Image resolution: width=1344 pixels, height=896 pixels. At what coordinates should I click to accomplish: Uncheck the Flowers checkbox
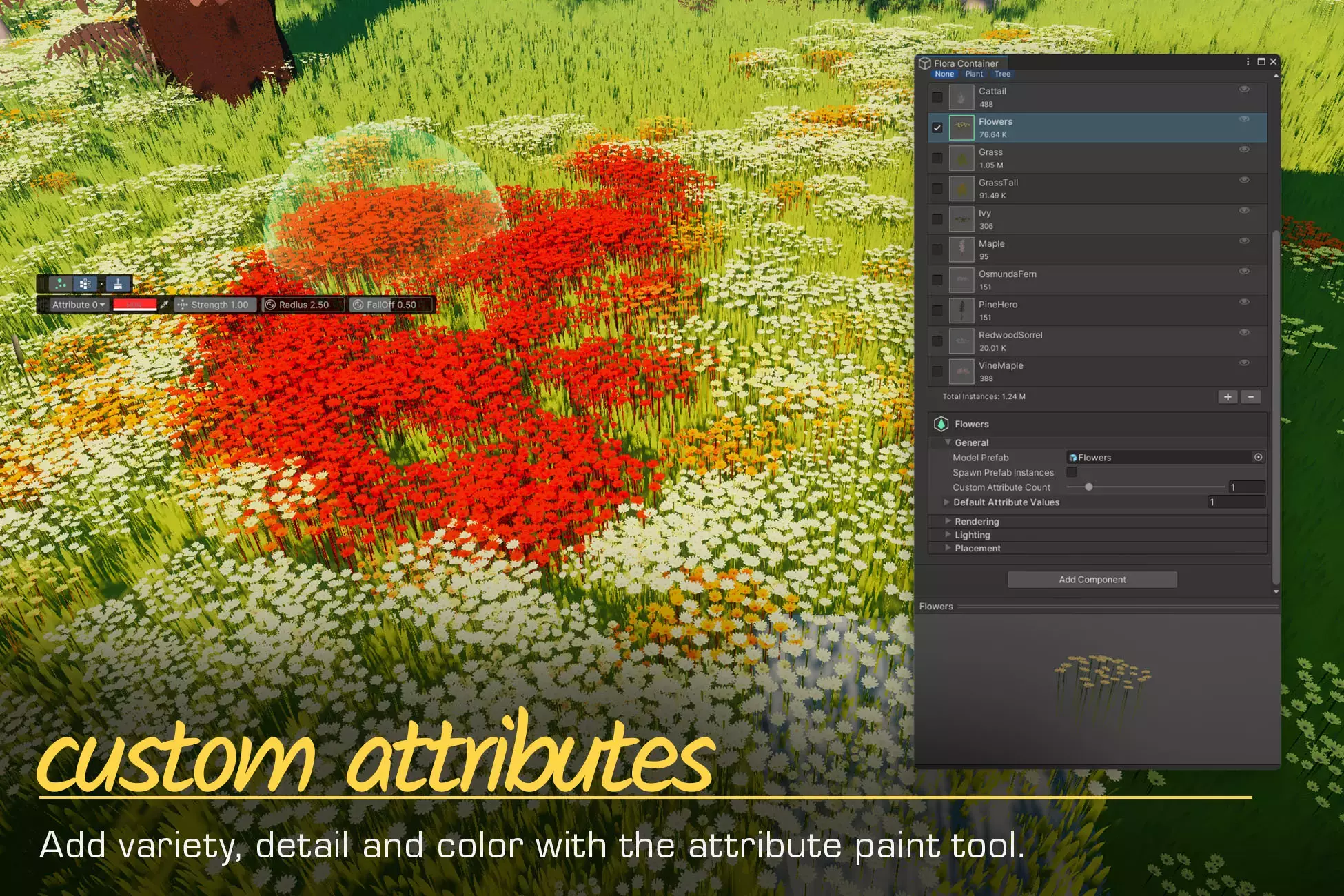click(937, 128)
